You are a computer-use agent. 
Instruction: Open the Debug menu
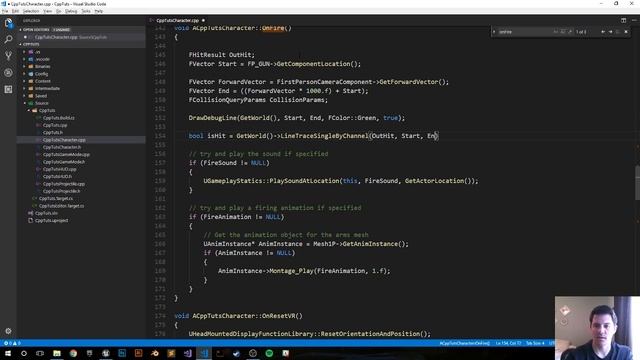pos(71,11)
